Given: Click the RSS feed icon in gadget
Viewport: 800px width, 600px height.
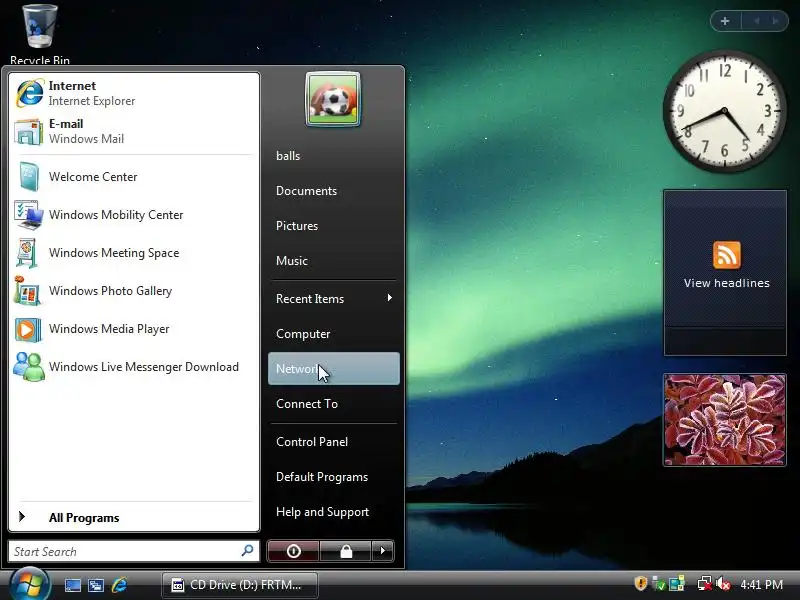Looking at the screenshot, I should [727, 255].
